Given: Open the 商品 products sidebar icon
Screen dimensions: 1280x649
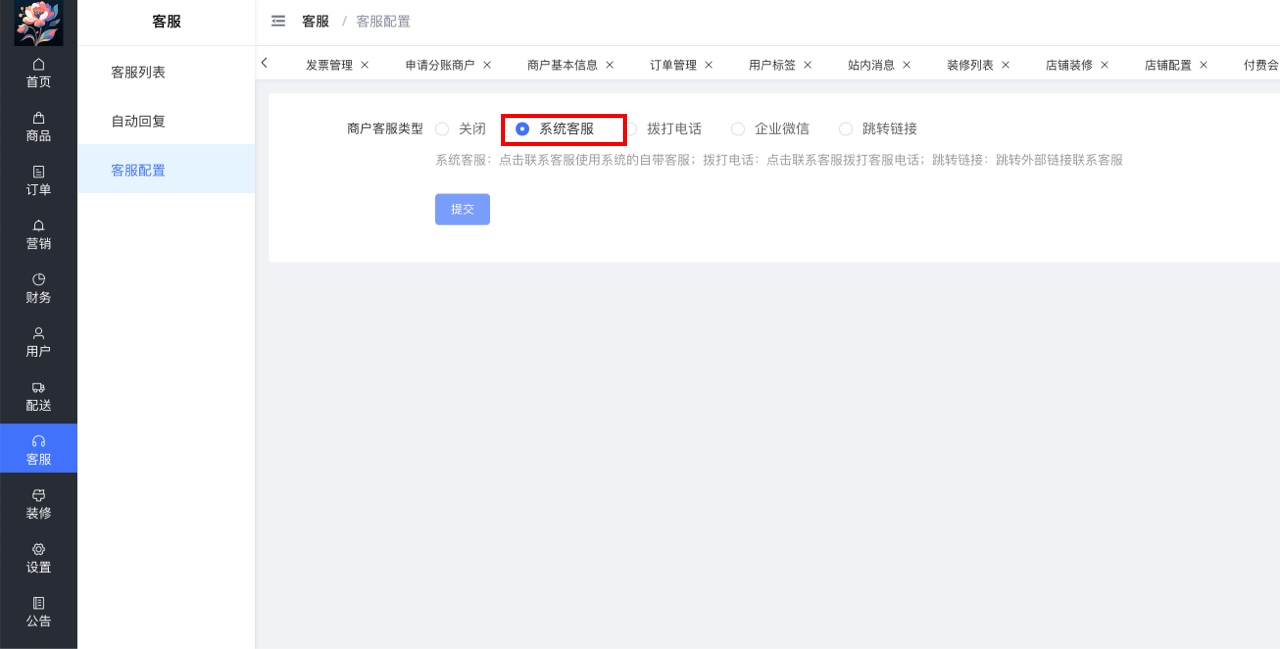Looking at the screenshot, I should tap(38, 127).
